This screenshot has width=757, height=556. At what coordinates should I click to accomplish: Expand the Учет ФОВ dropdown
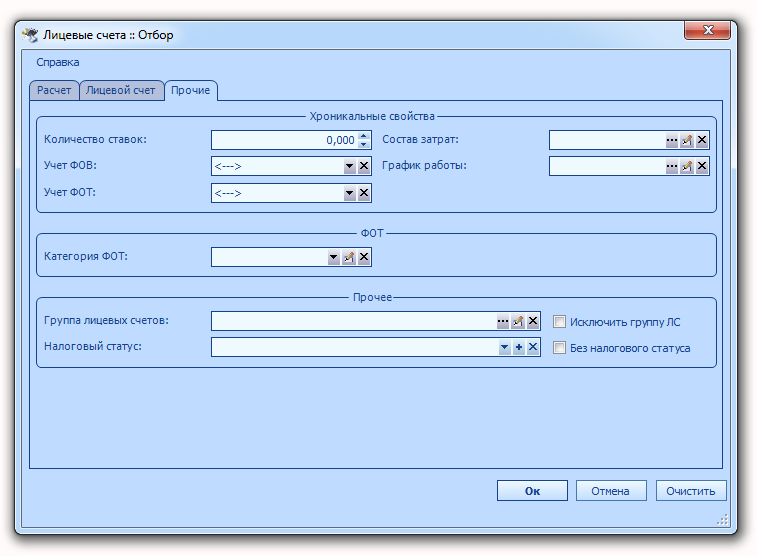(350, 167)
